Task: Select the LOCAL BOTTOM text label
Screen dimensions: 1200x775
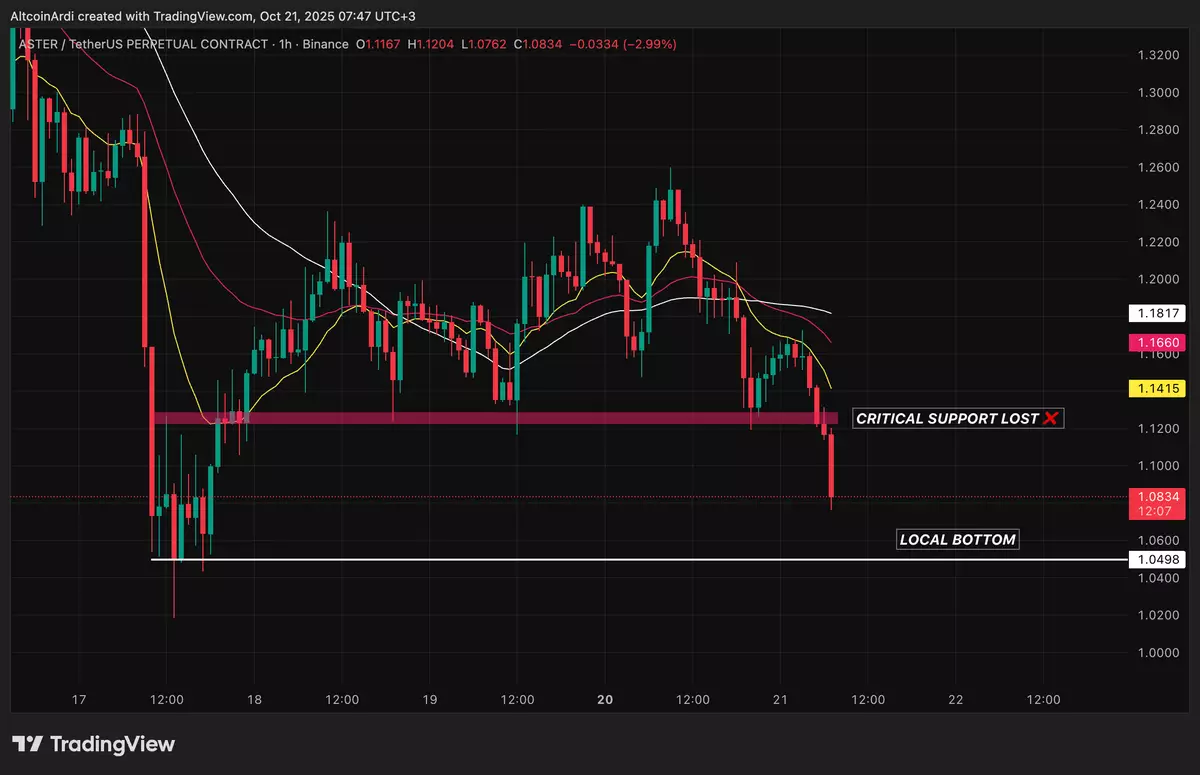Action: point(957,540)
